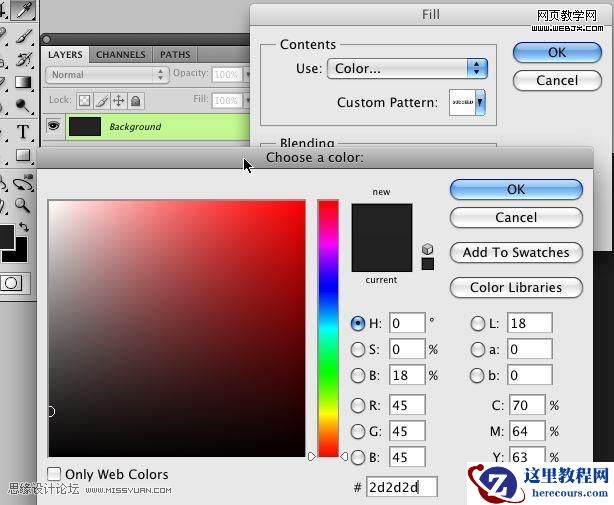This screenshot has width=614, height=505.
Task: Open the Normal blend mode dropdown
Action: coord(107,74)
